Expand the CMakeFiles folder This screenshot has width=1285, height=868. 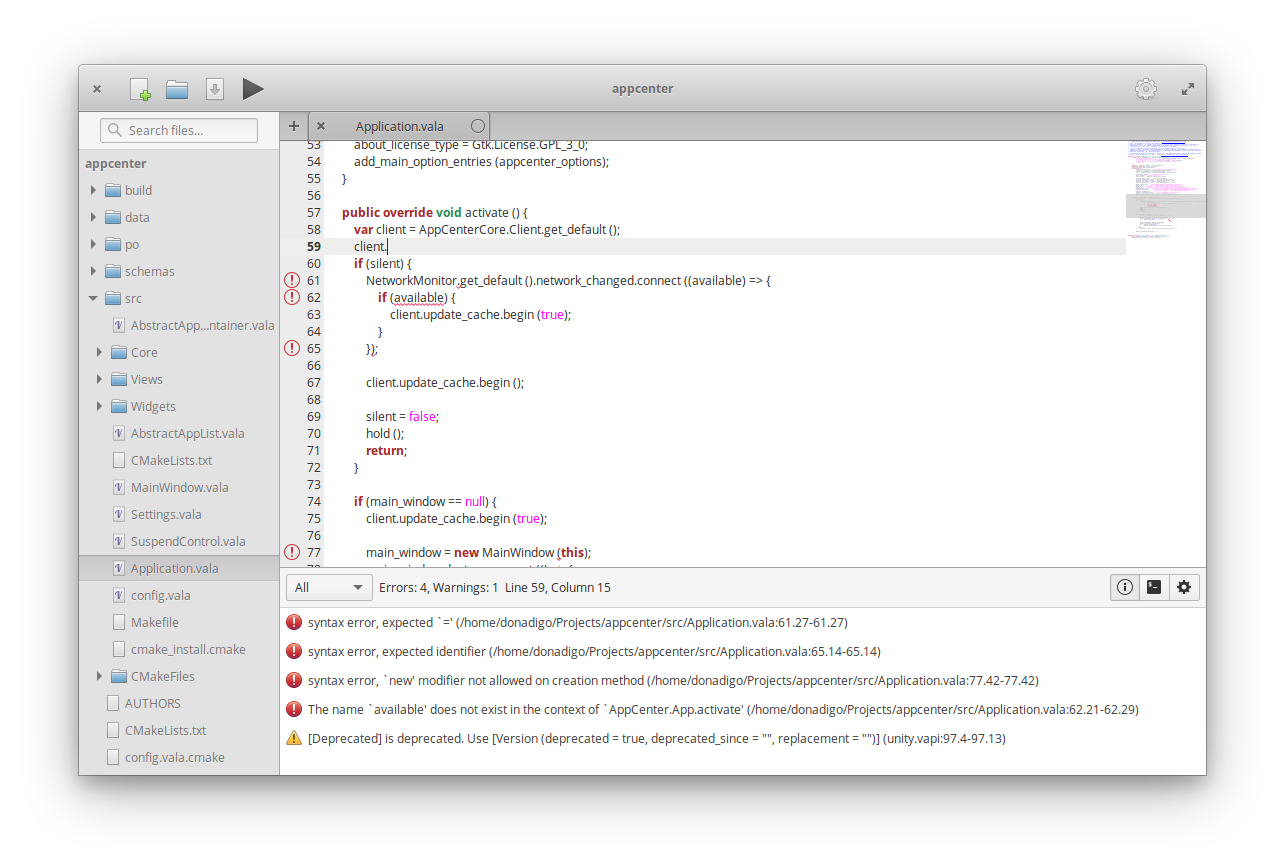99,676
